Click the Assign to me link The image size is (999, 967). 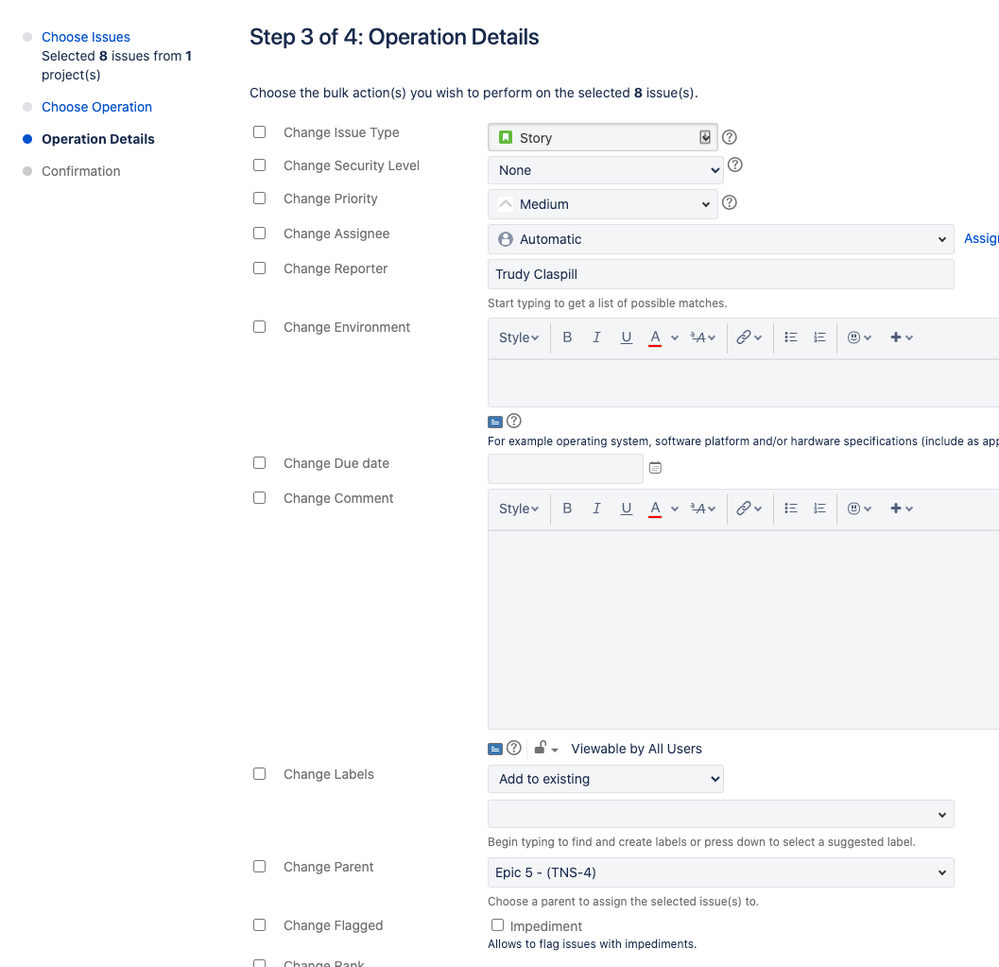point(981,238)
